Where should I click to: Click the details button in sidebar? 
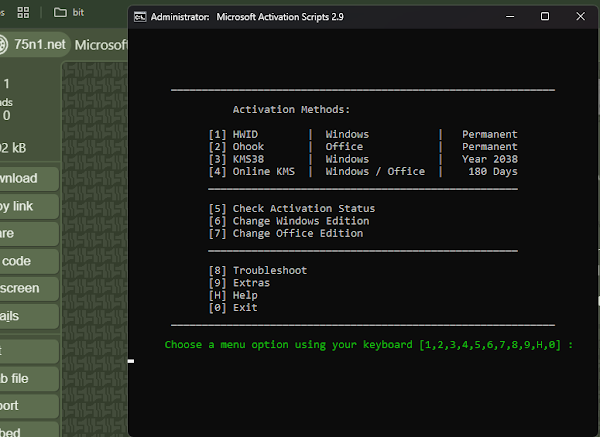coord(29,316)
